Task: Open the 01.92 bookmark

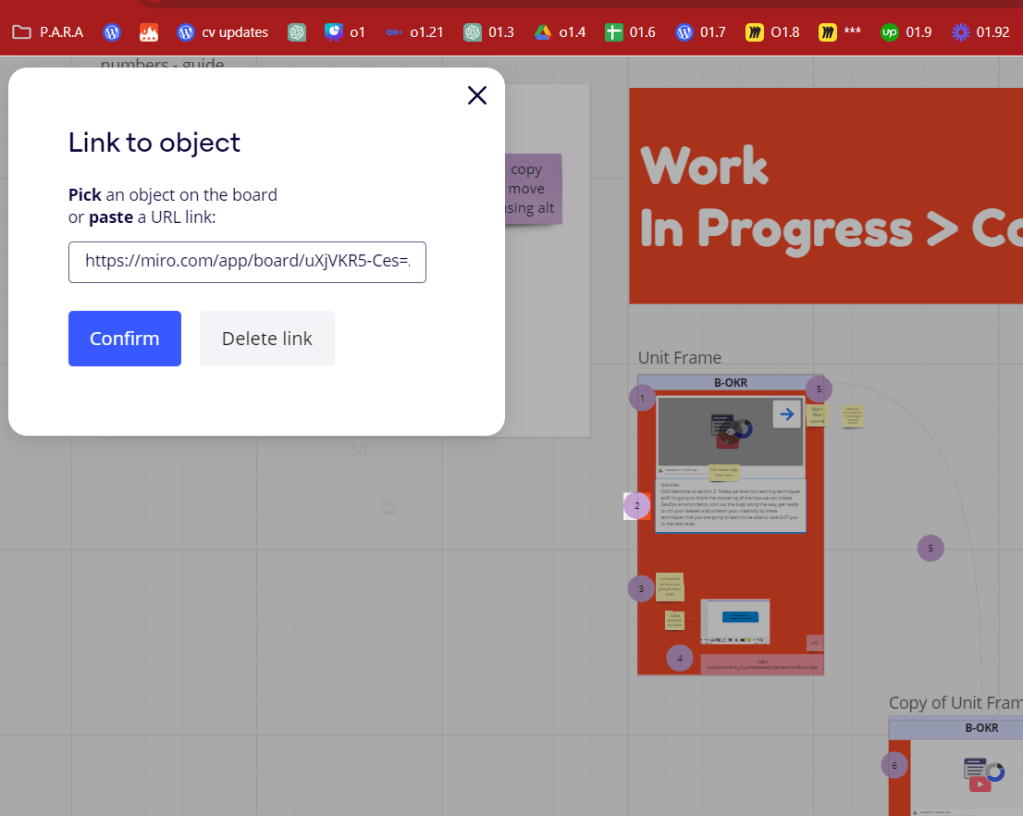Action: tap(981, 32)
